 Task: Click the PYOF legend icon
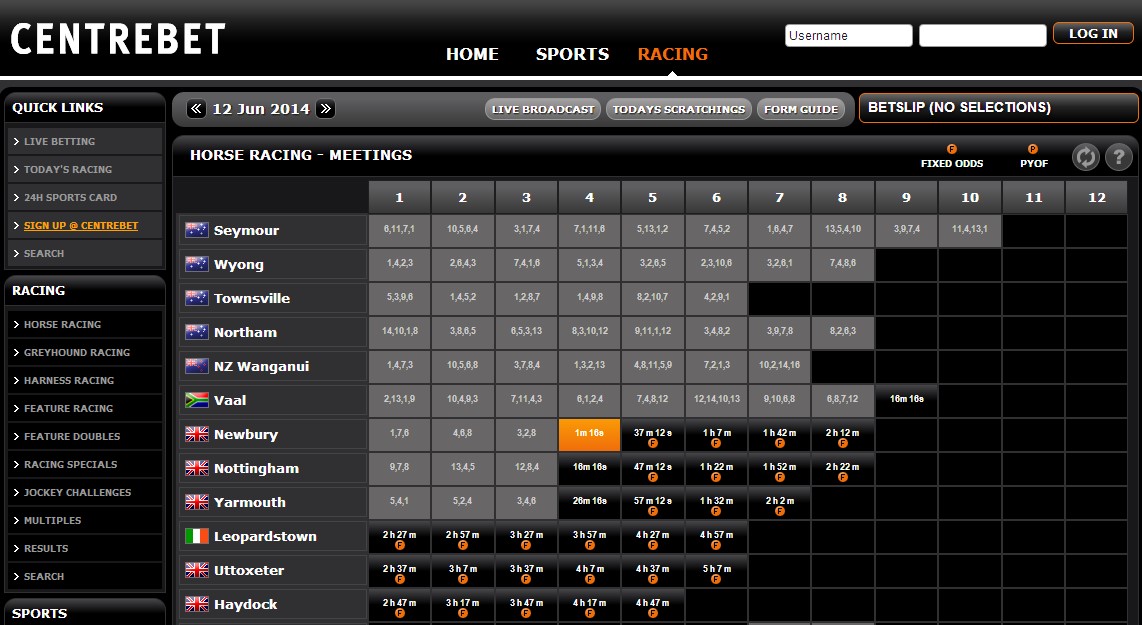pos(1033,149)
